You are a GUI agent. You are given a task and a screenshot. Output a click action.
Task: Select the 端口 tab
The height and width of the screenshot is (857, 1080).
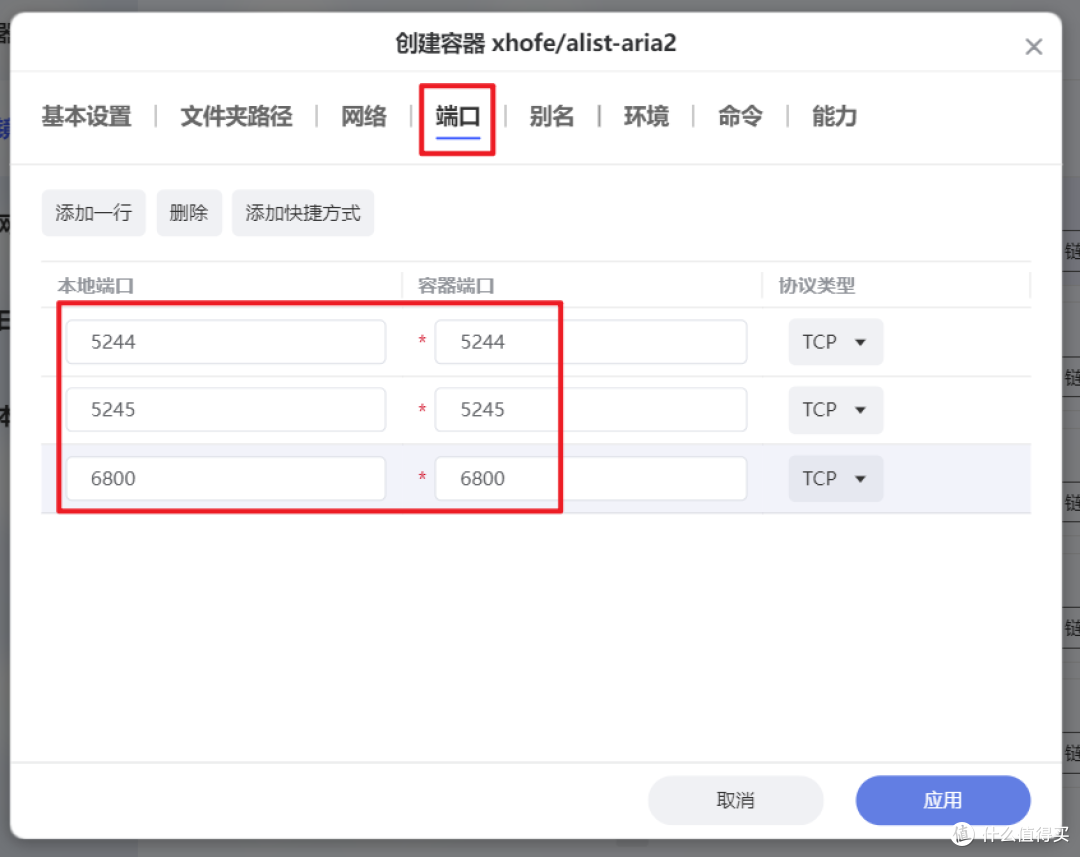(x=458, y=116)
